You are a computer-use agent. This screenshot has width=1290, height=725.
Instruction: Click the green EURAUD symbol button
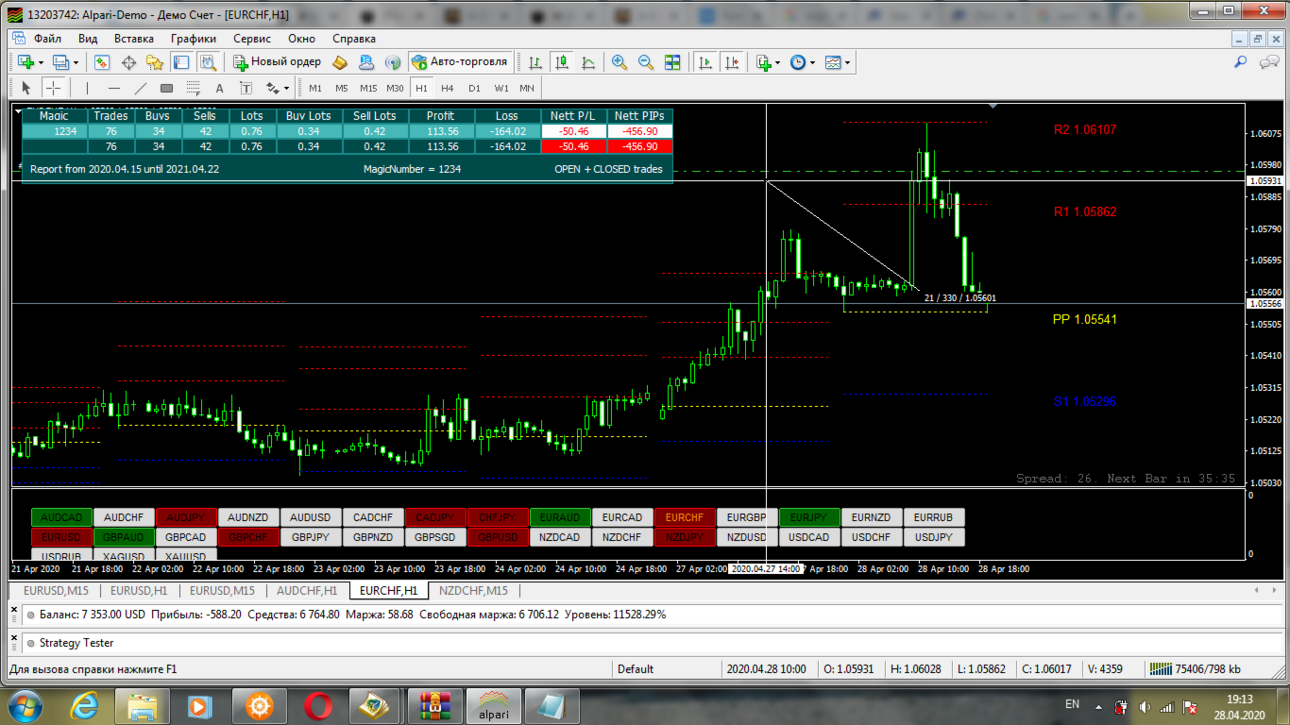[560, 518]
